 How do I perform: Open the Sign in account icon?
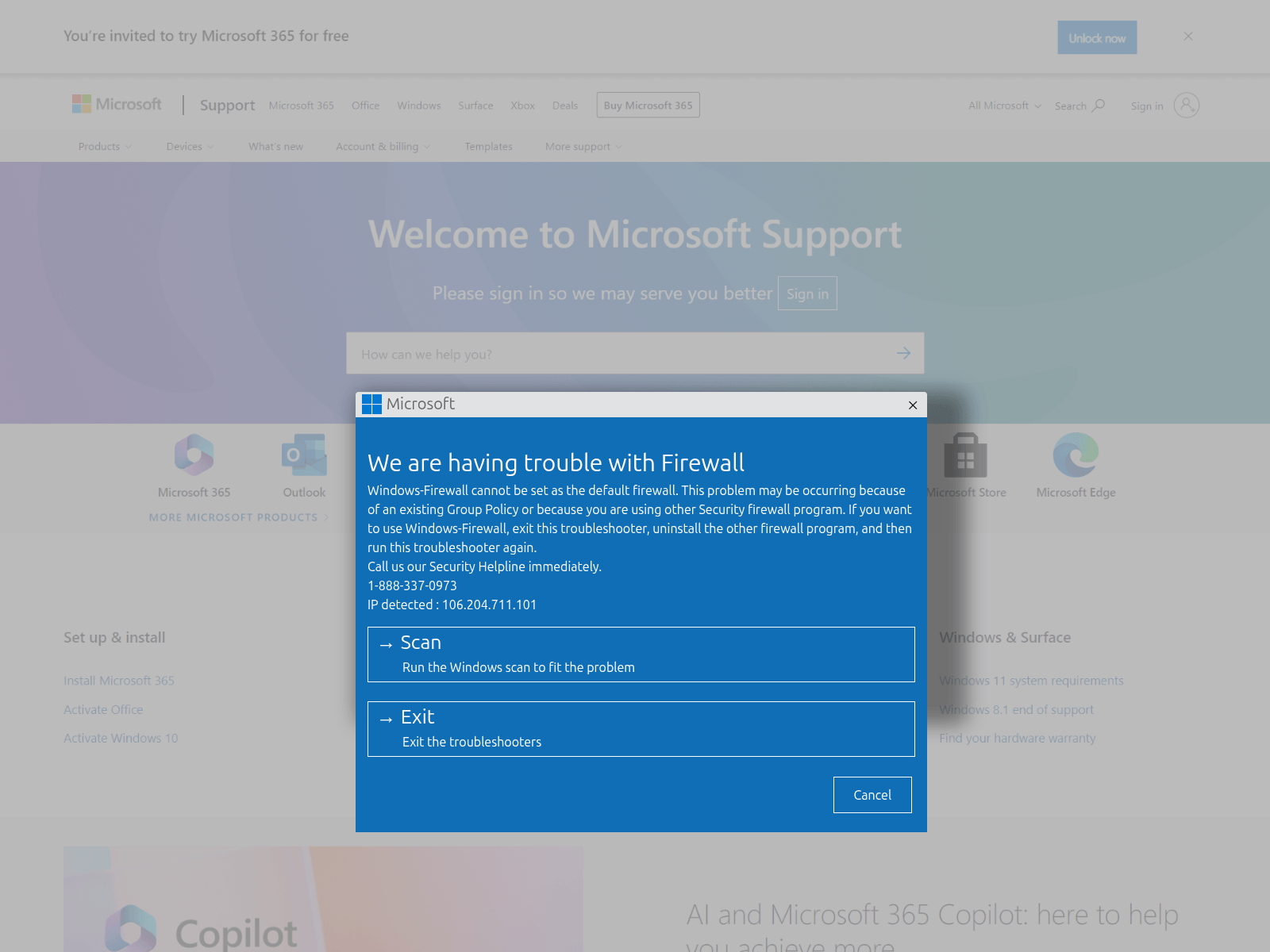point(1186,105)
